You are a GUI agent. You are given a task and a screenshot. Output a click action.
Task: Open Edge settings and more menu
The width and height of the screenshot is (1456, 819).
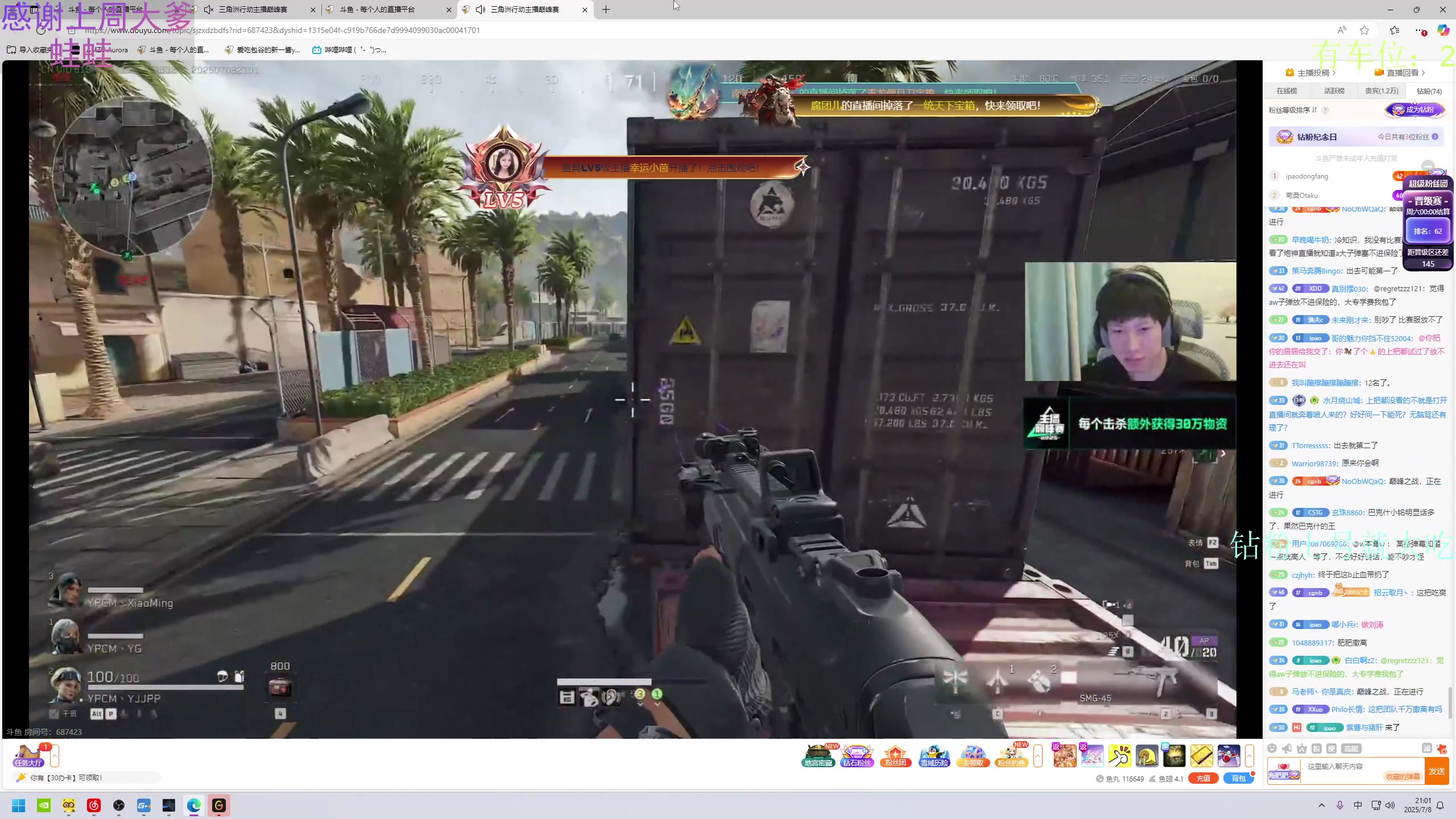(x=1420, y=30)
